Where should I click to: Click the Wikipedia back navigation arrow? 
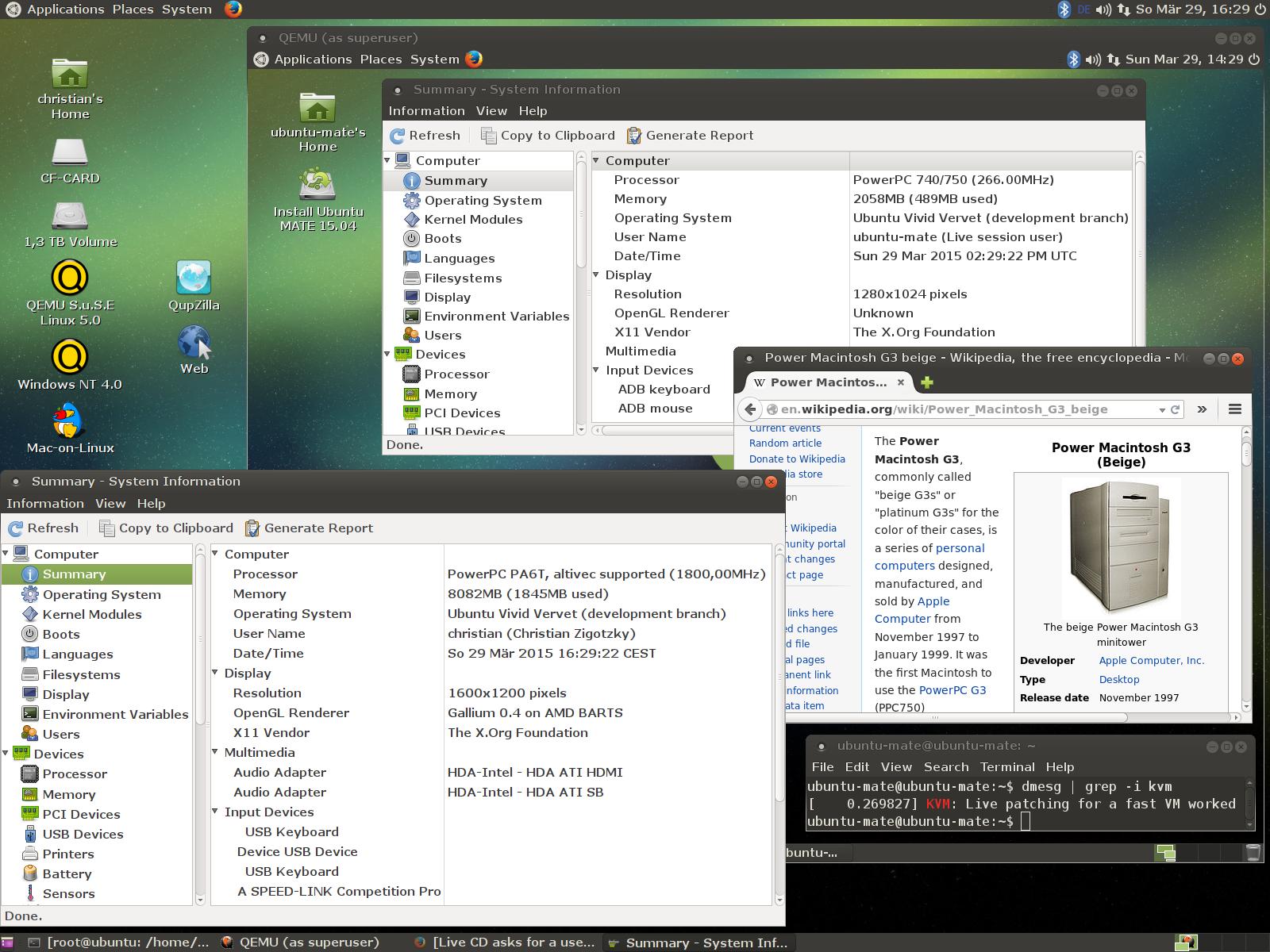[x=750, y=409]
